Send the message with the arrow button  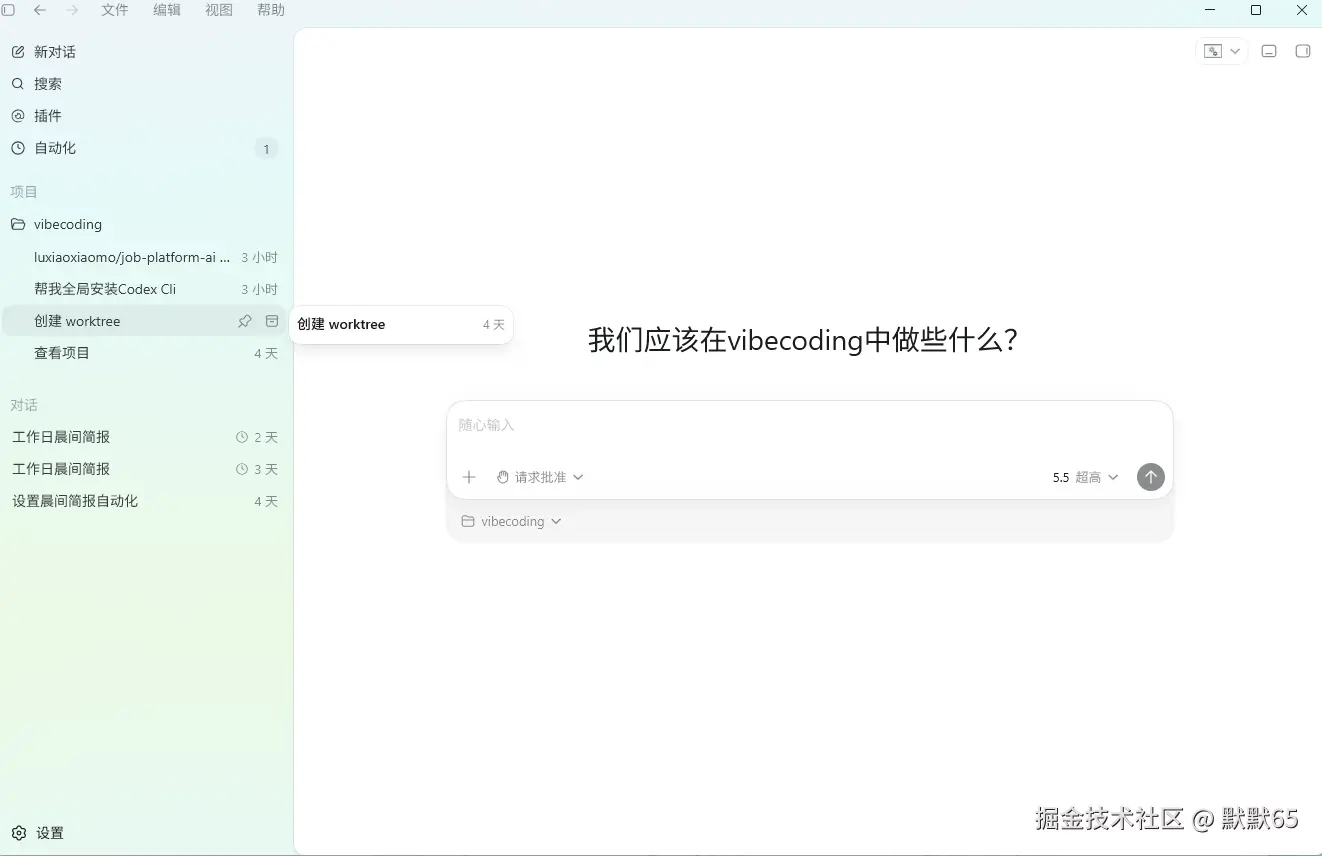1151,477
